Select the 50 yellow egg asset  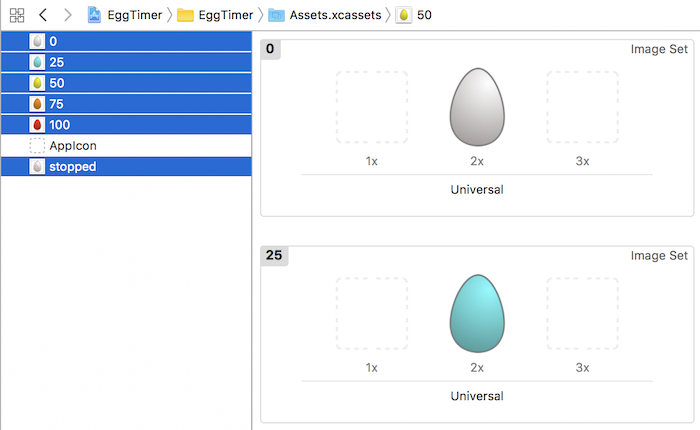56,83
